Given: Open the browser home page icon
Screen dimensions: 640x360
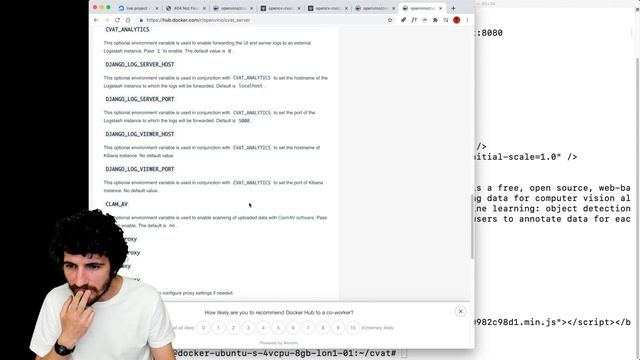Looking at the screenshot, I should coord(128,20).
